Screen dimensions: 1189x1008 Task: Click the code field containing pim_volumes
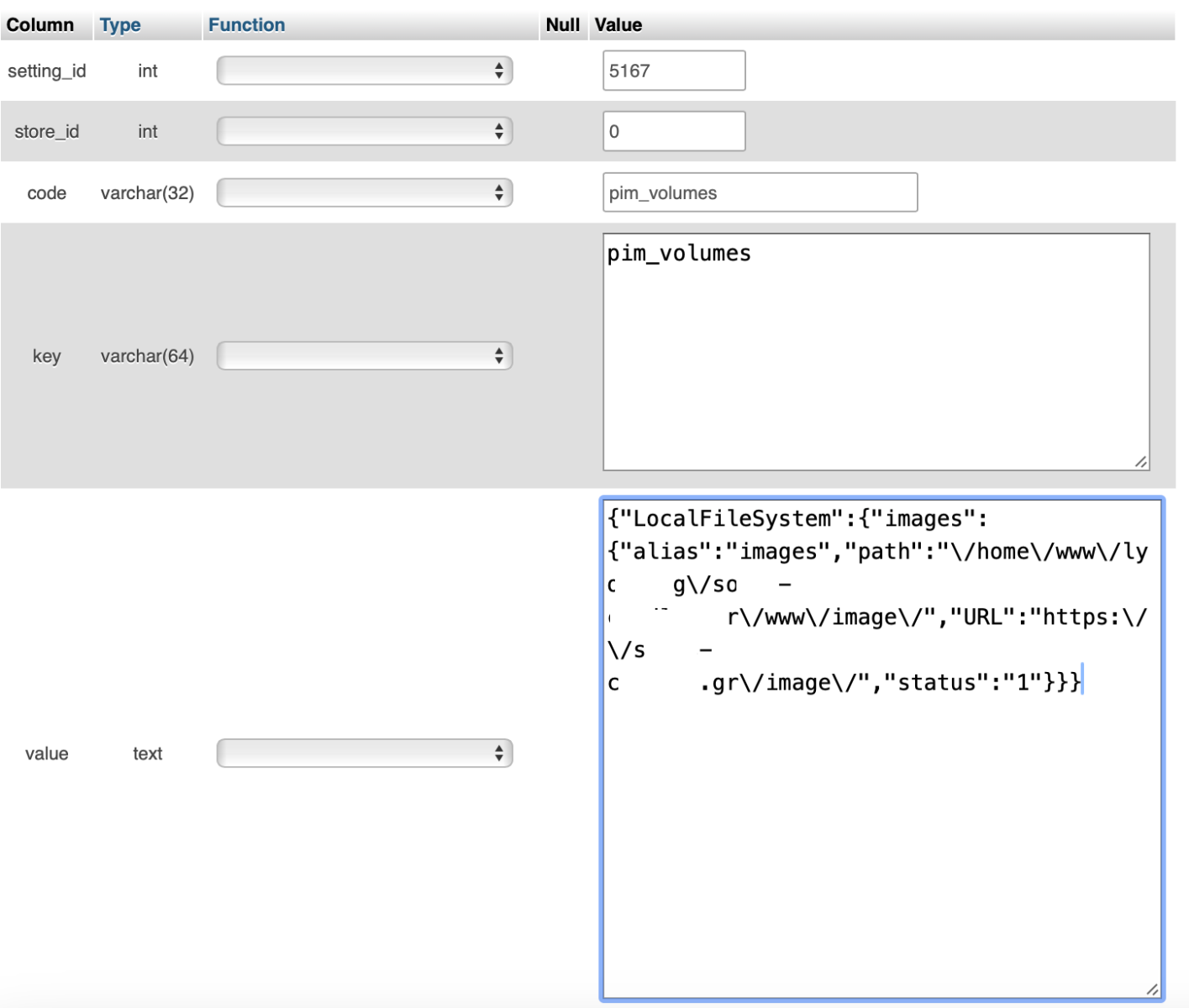760,192
